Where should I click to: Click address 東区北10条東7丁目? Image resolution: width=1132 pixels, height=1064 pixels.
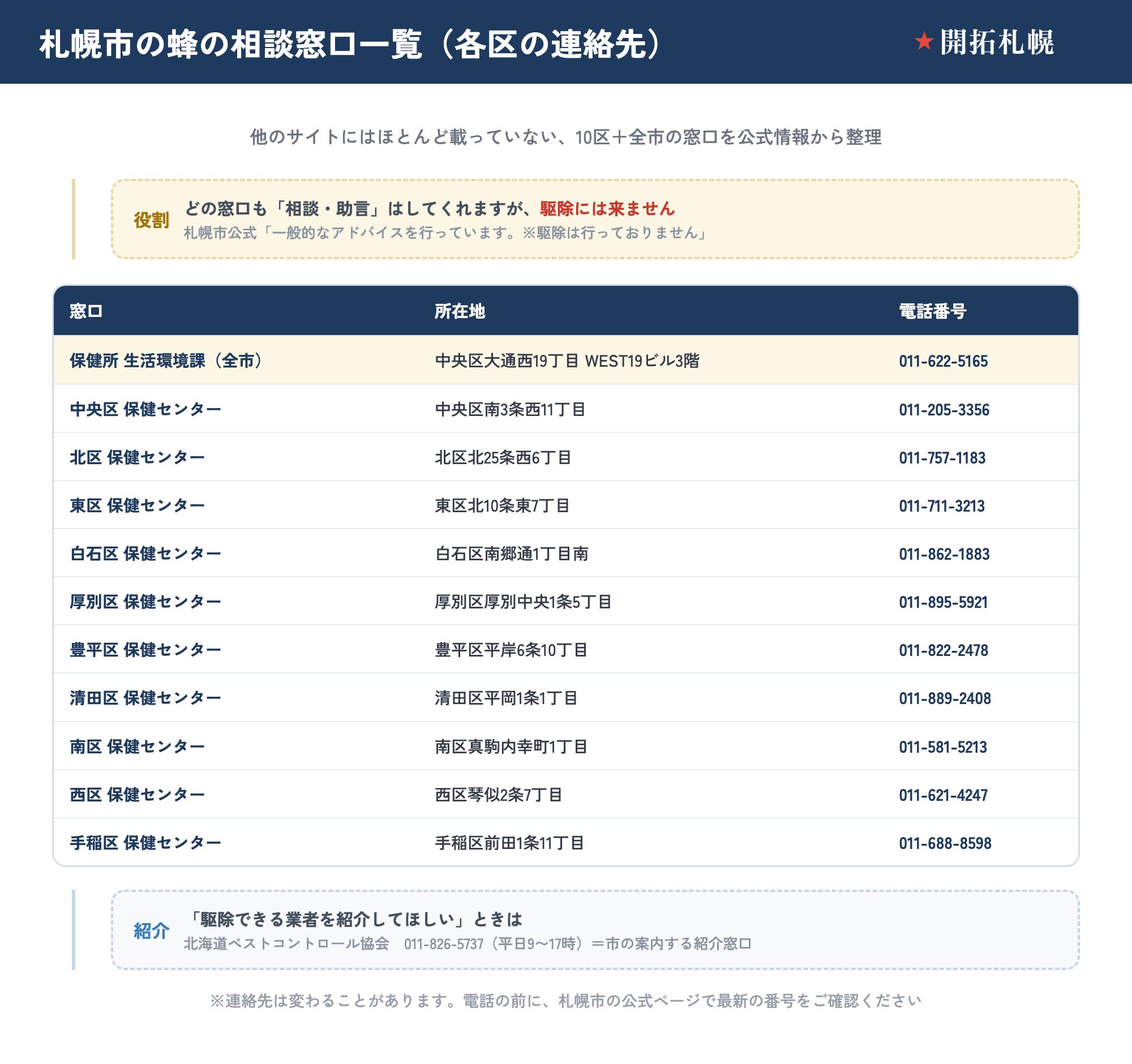(501, 505)
